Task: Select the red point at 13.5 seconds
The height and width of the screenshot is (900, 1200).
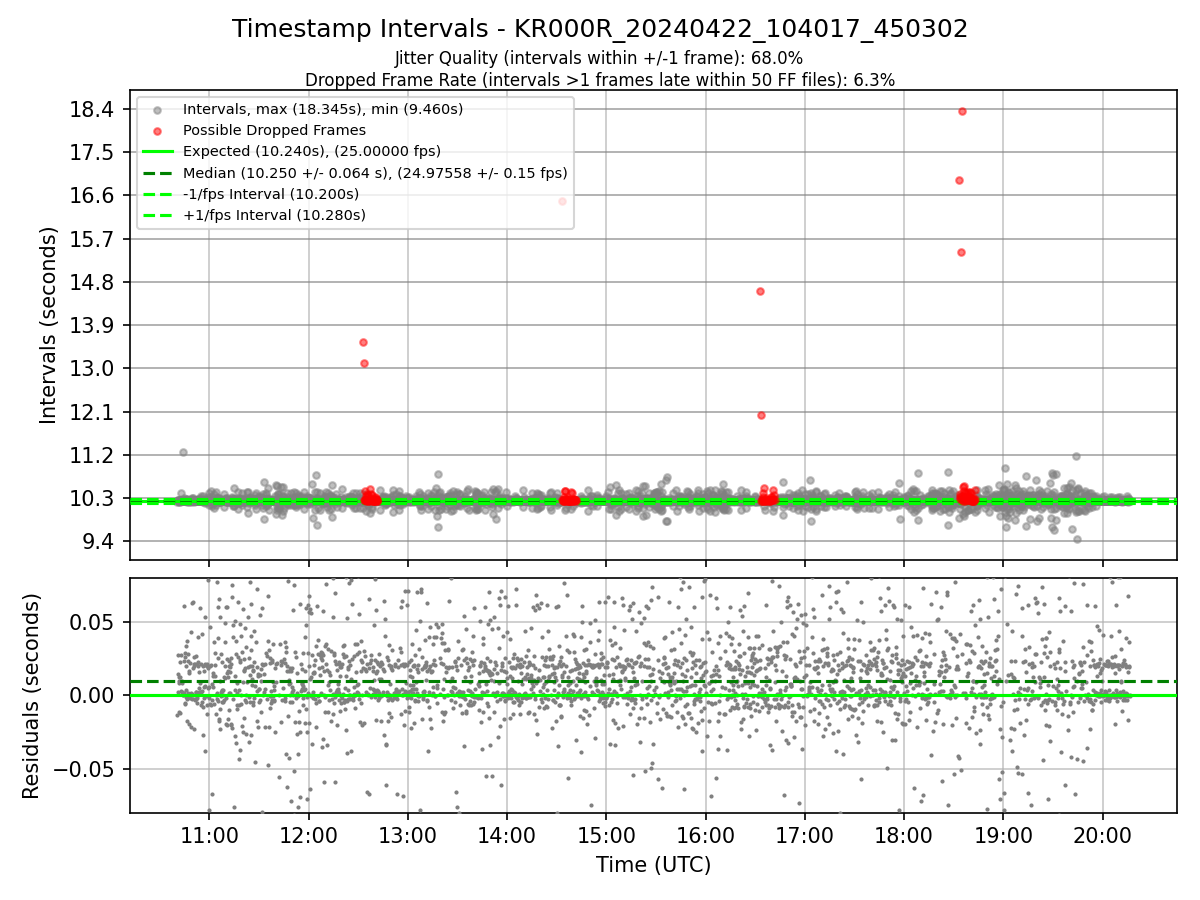Action: tap(363, 342)
